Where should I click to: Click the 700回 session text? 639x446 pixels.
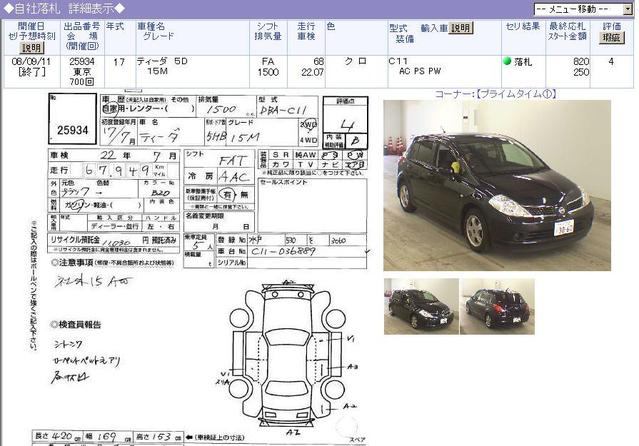[82, 82]
